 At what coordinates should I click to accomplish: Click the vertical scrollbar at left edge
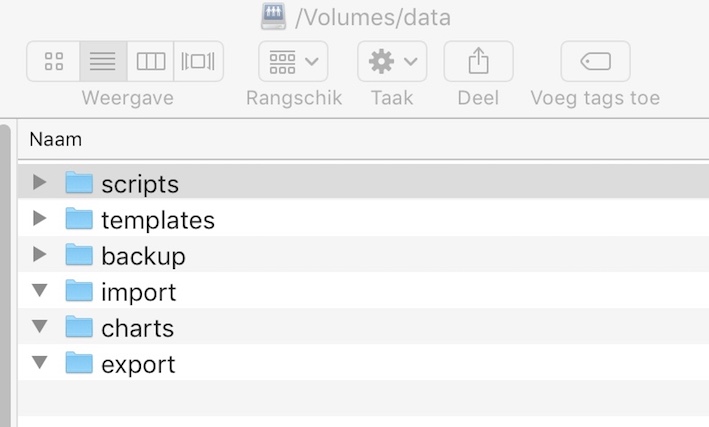tap(5, 276)
